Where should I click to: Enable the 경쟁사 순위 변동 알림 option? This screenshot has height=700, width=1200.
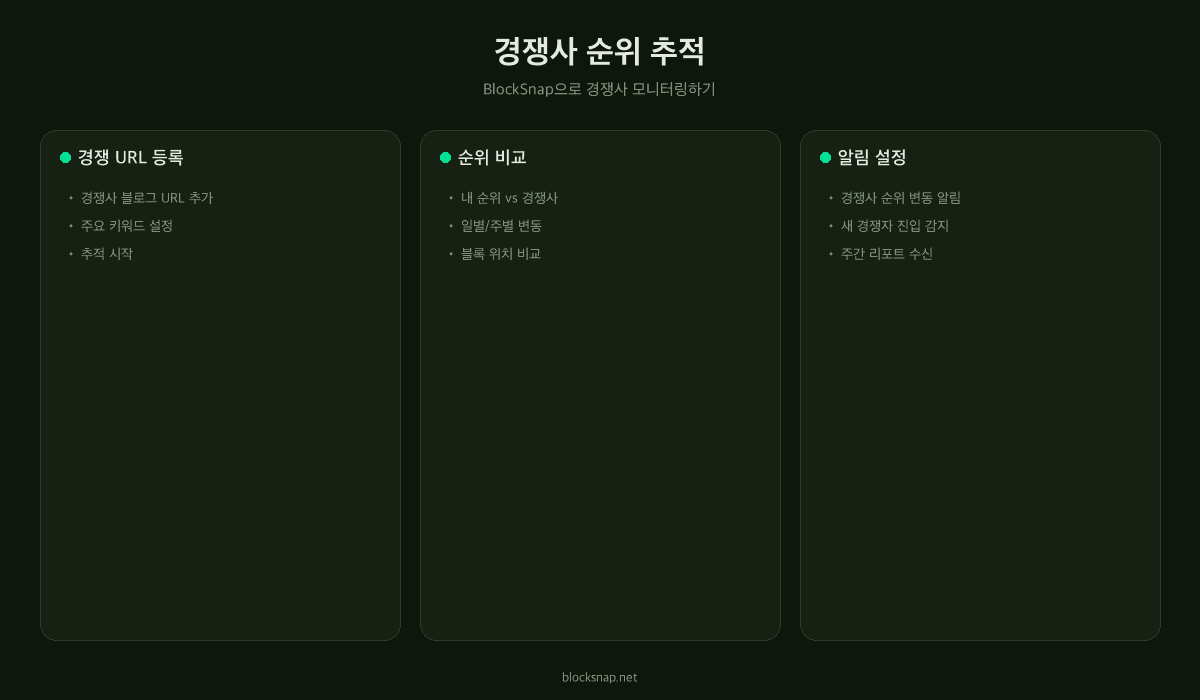901,198
